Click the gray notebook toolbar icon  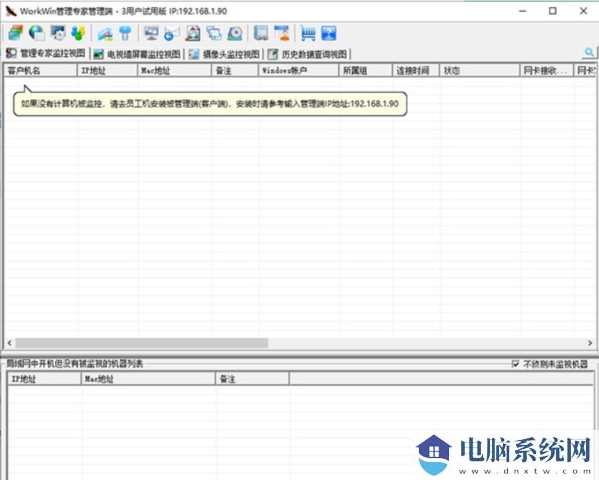[x=261, y=33]
